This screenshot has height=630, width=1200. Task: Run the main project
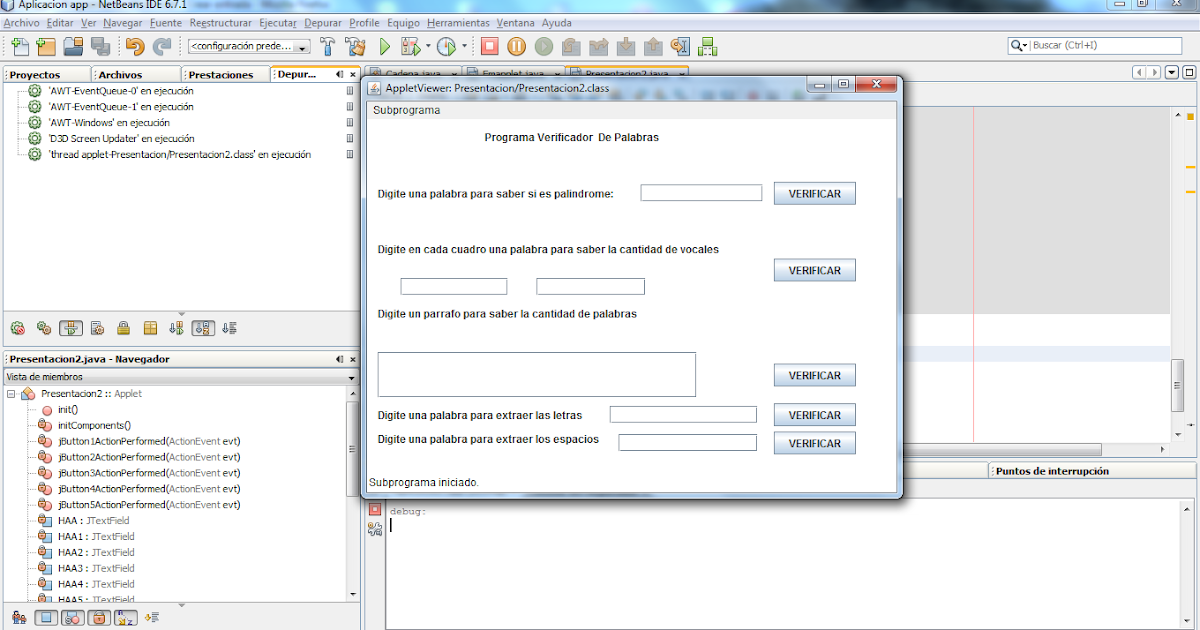click(384, 45)
